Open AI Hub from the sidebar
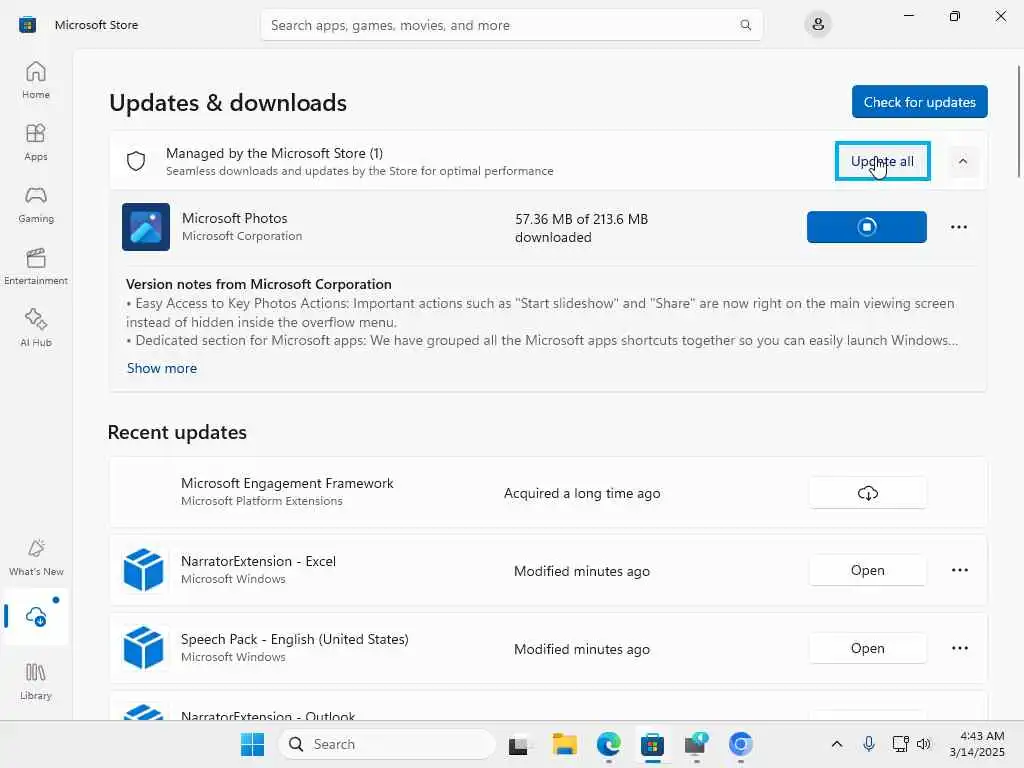 pyautogui.click(x=36, y=328)
